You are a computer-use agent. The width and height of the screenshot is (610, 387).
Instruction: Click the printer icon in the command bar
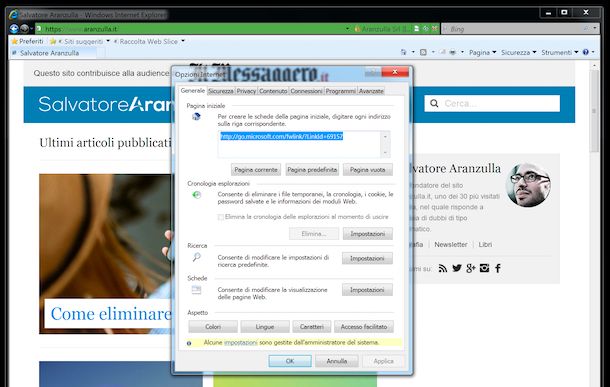point(452,52)
